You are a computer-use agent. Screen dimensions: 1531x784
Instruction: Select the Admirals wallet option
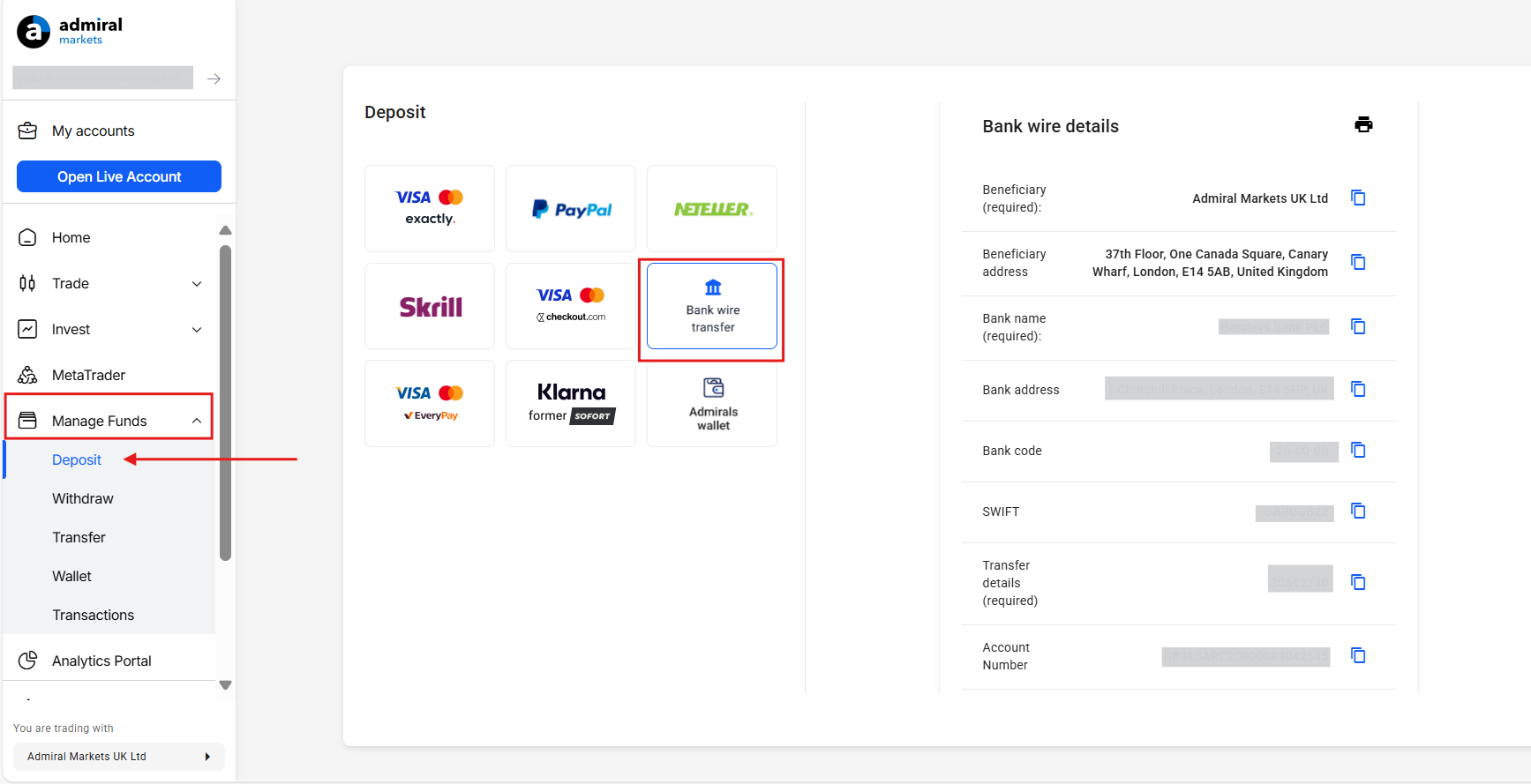coord(712,404)
